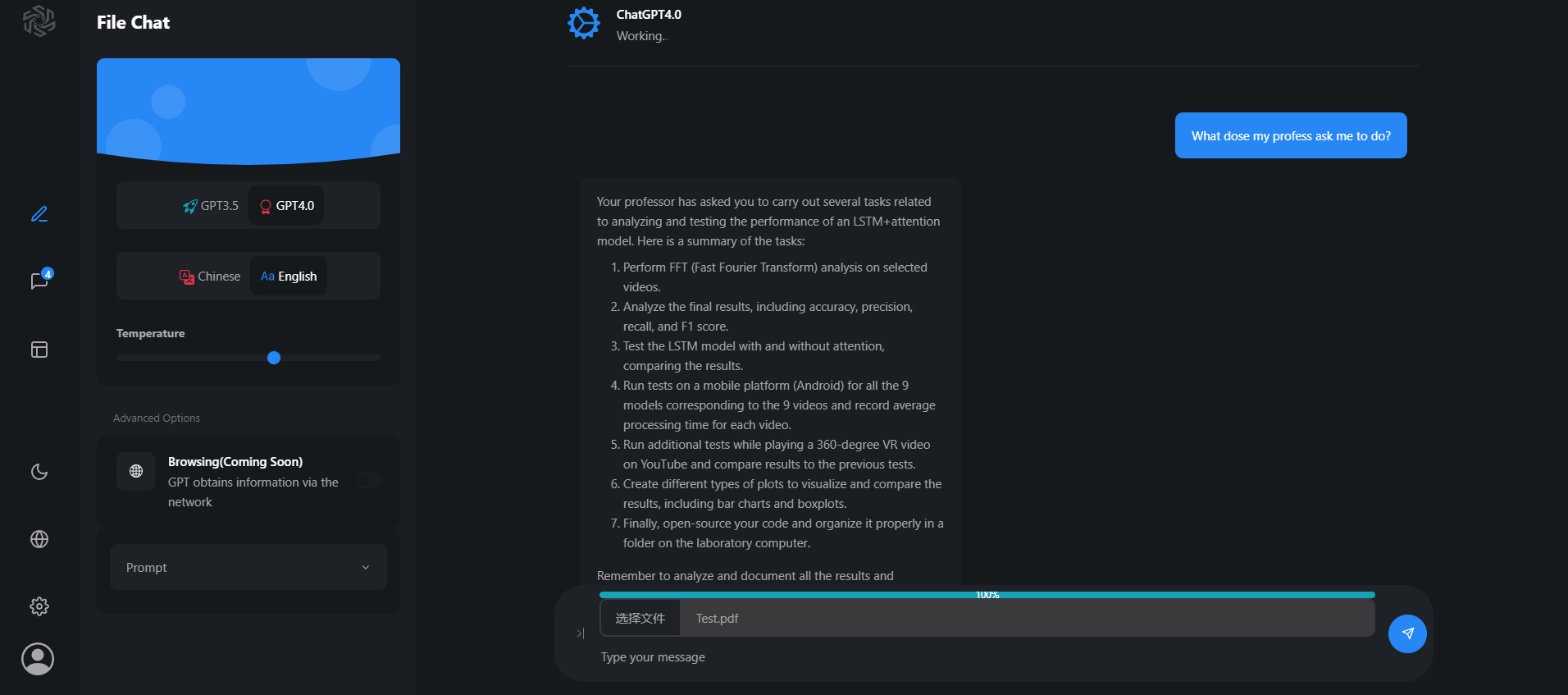Enable the Browsing toggle switch
Viewport: 1568px width, 695px height.
[x=368, y=481]
